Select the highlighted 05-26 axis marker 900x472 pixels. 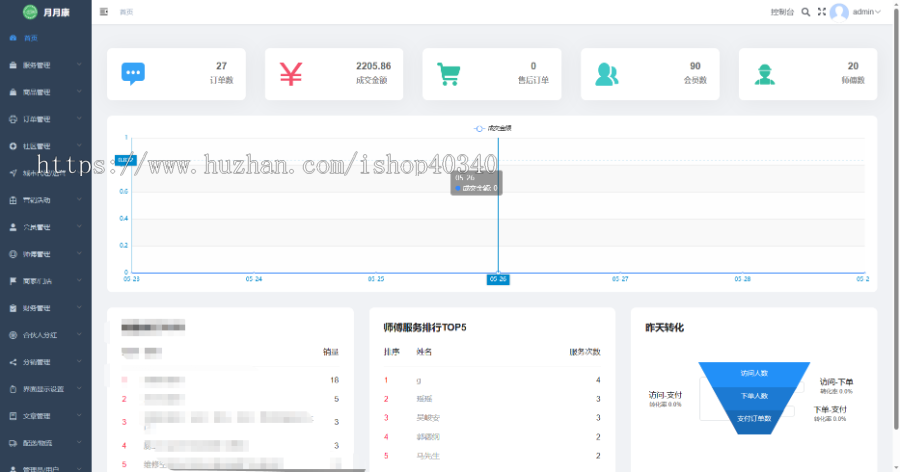(498, 279)
